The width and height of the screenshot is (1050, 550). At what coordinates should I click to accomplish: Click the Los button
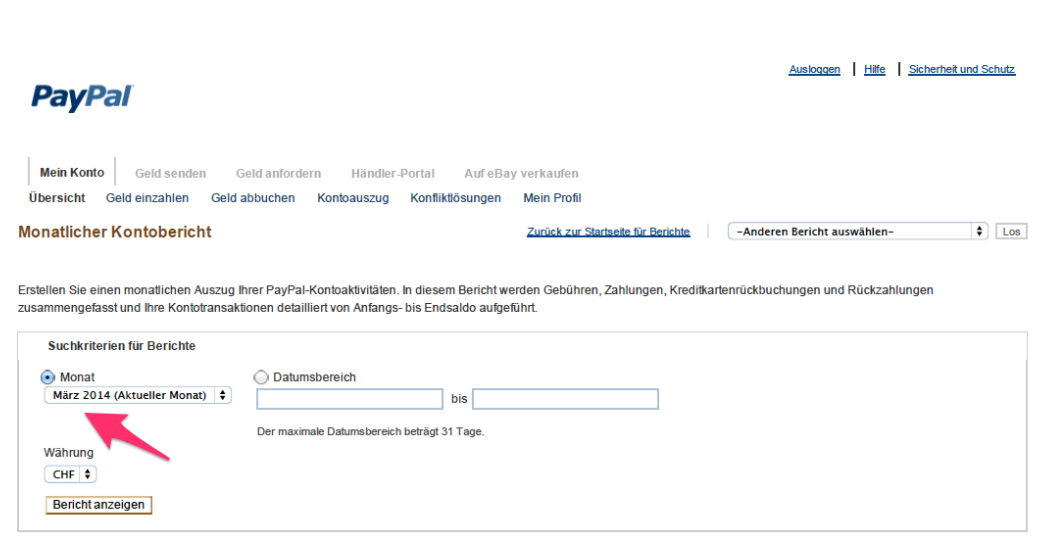tap(1011, 231)
